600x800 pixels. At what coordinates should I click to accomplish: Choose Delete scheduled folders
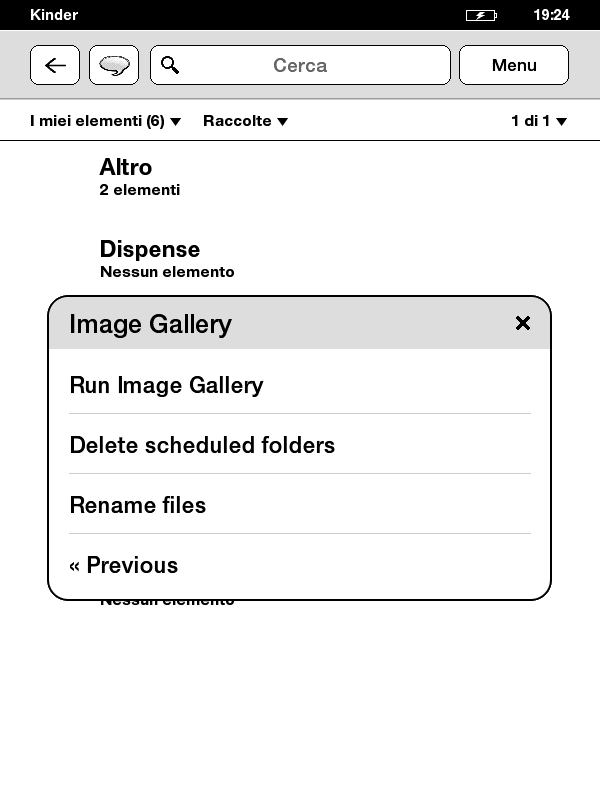202,445
